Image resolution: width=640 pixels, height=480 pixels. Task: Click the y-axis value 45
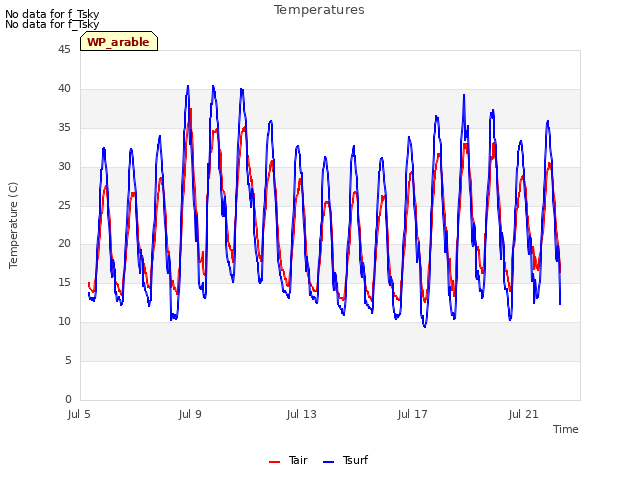64,49
